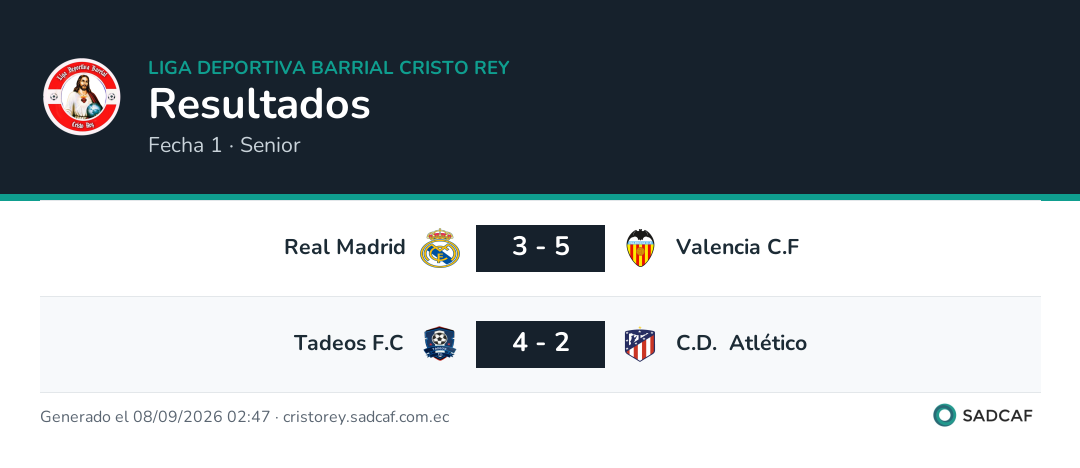Click the Generado el 08/09/2026 timestamp
1080x468 pixels.
coord(155,417)
